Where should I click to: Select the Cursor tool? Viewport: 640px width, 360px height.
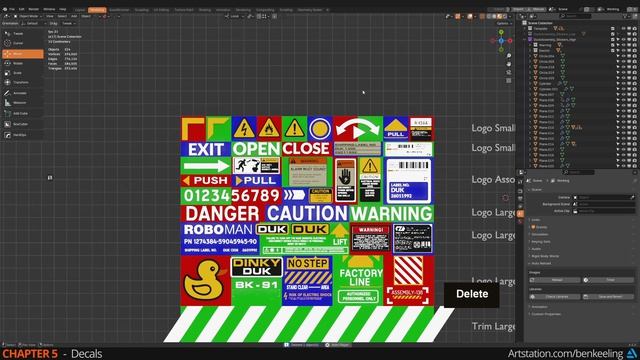(x=22, y=43)
